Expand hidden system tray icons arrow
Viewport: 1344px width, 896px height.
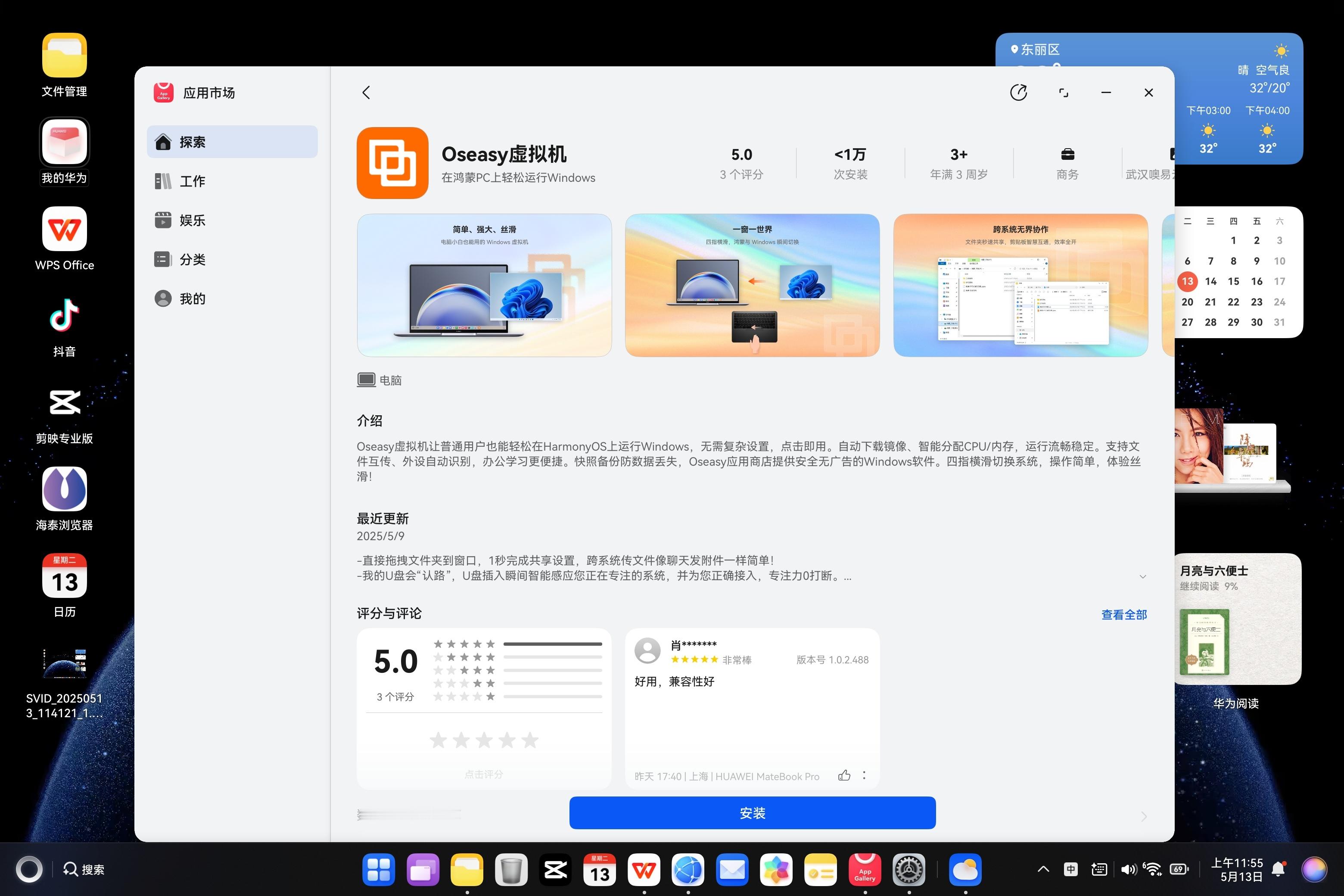pos(1043,869)
